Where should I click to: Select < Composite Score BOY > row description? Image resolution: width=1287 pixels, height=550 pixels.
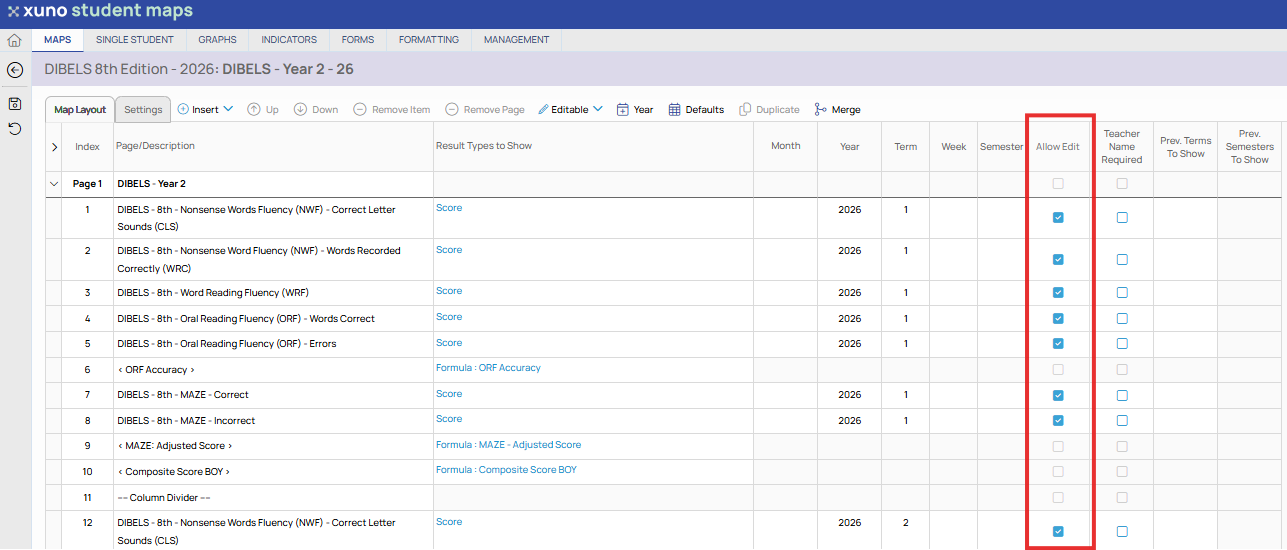174,471
